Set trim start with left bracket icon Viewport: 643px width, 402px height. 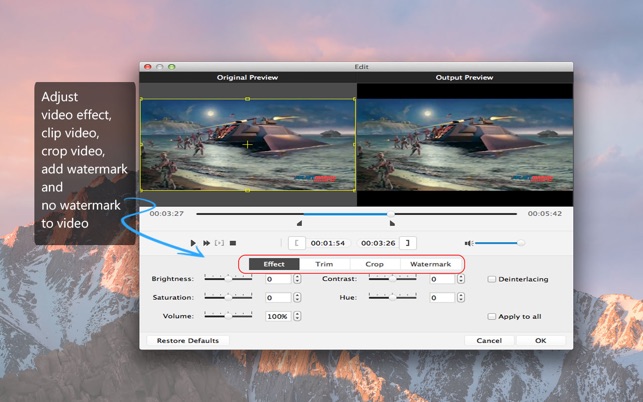pos(296,243)
